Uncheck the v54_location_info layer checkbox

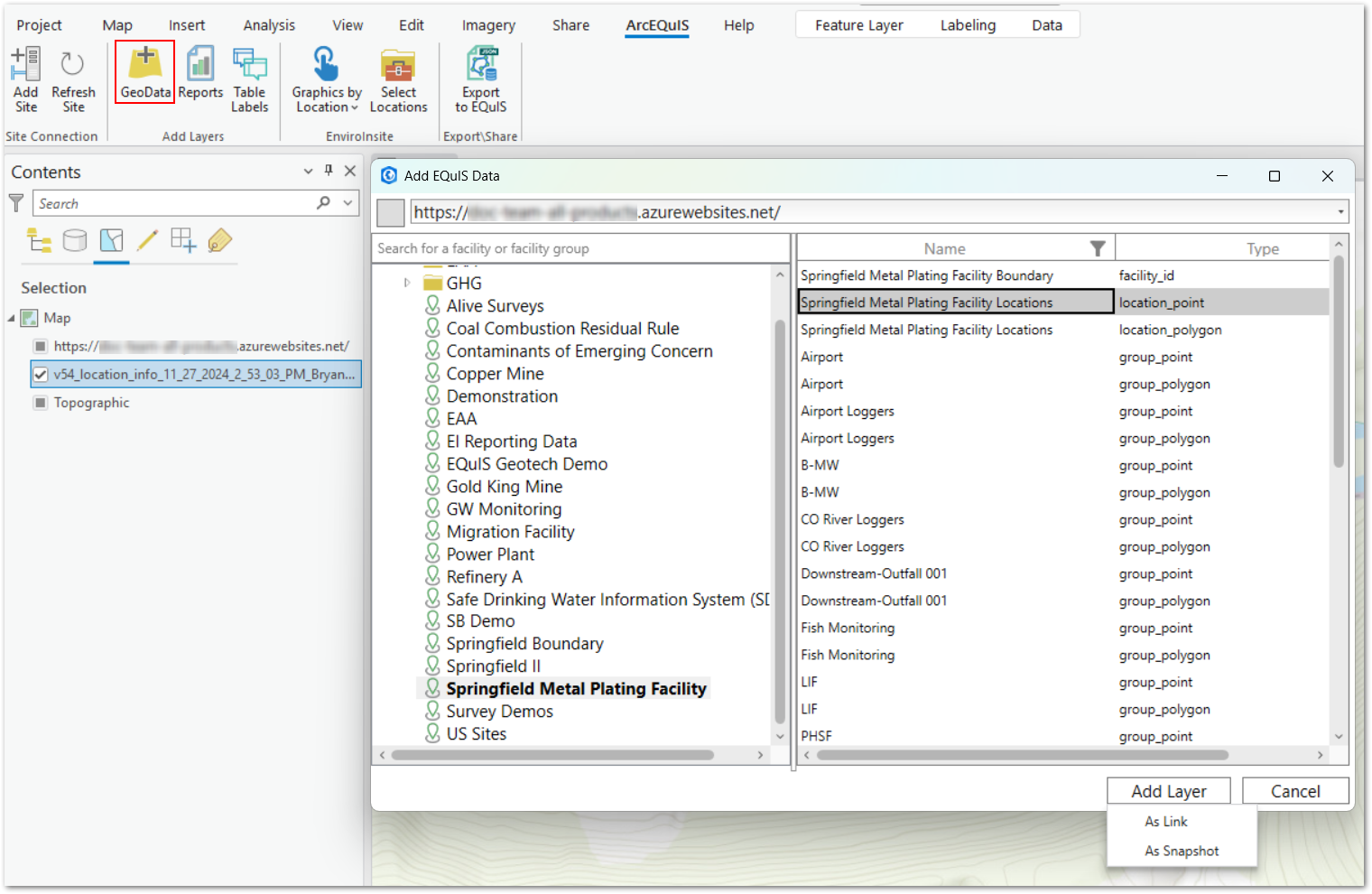[x=40, y=374]
